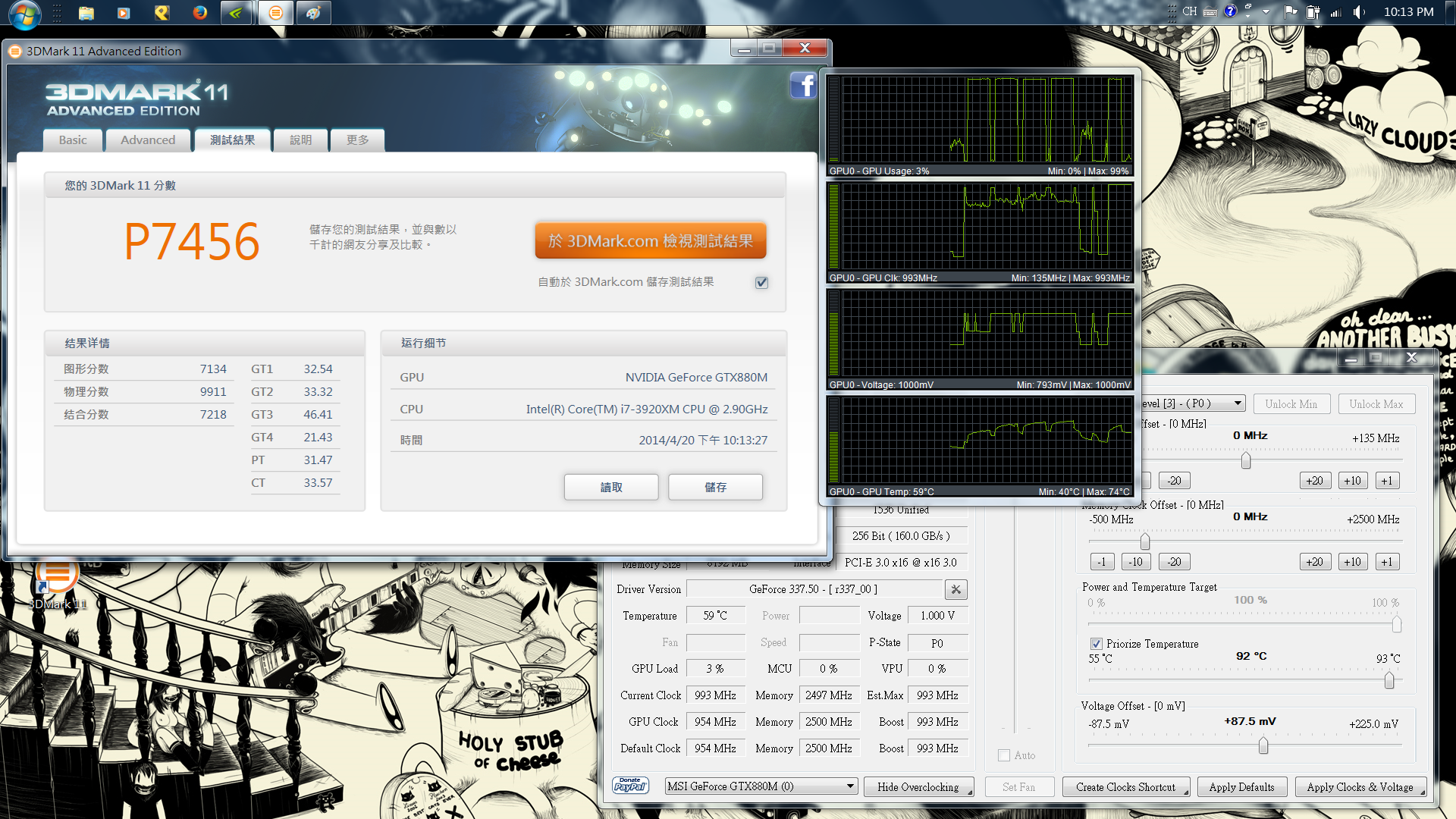Click +20 under memory clock offset
Image resolution: width=1456 pixels, height=819 pixels.
(x=1315, y=562)
